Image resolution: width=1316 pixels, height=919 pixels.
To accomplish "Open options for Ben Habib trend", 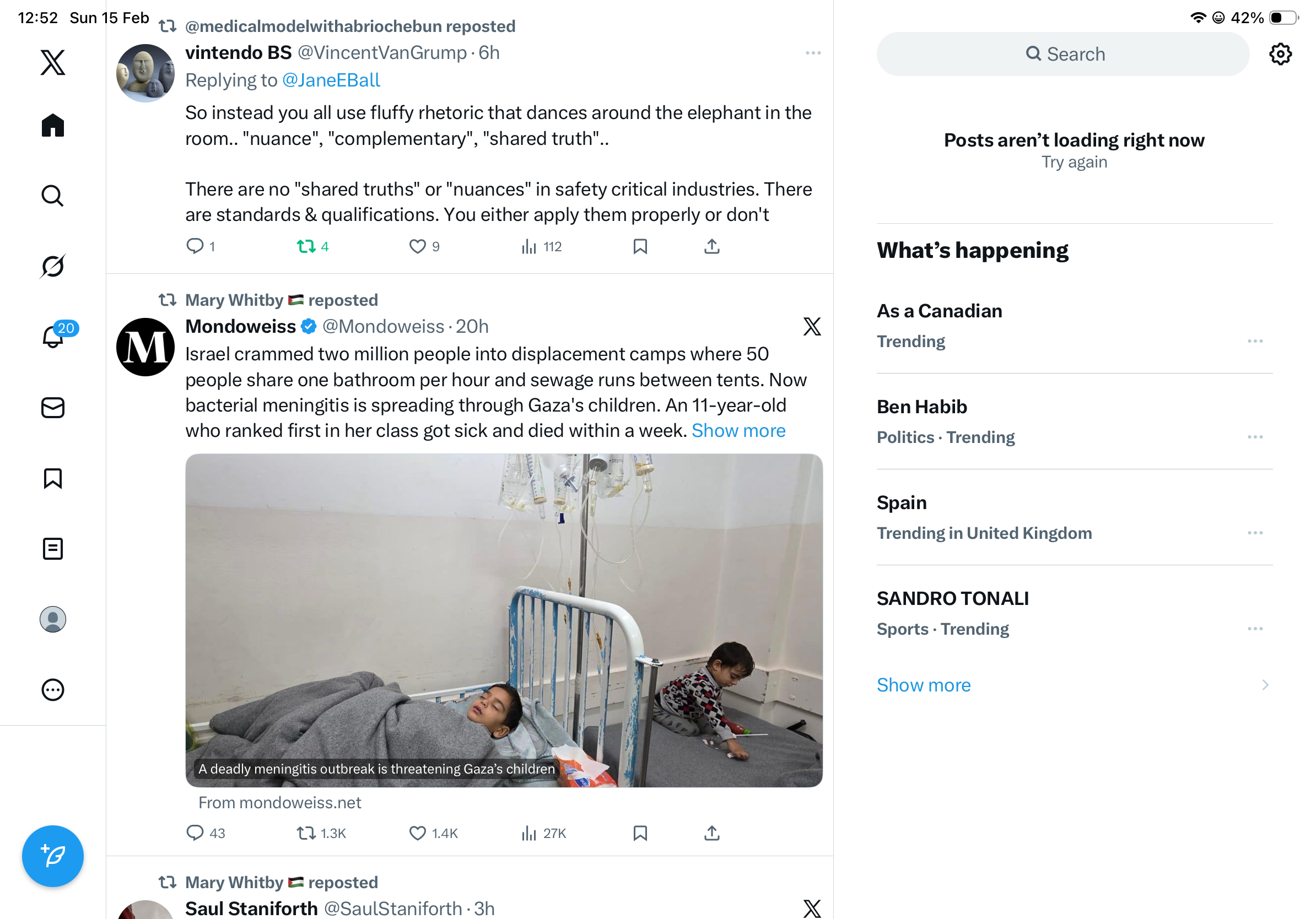I will 1255,436.
